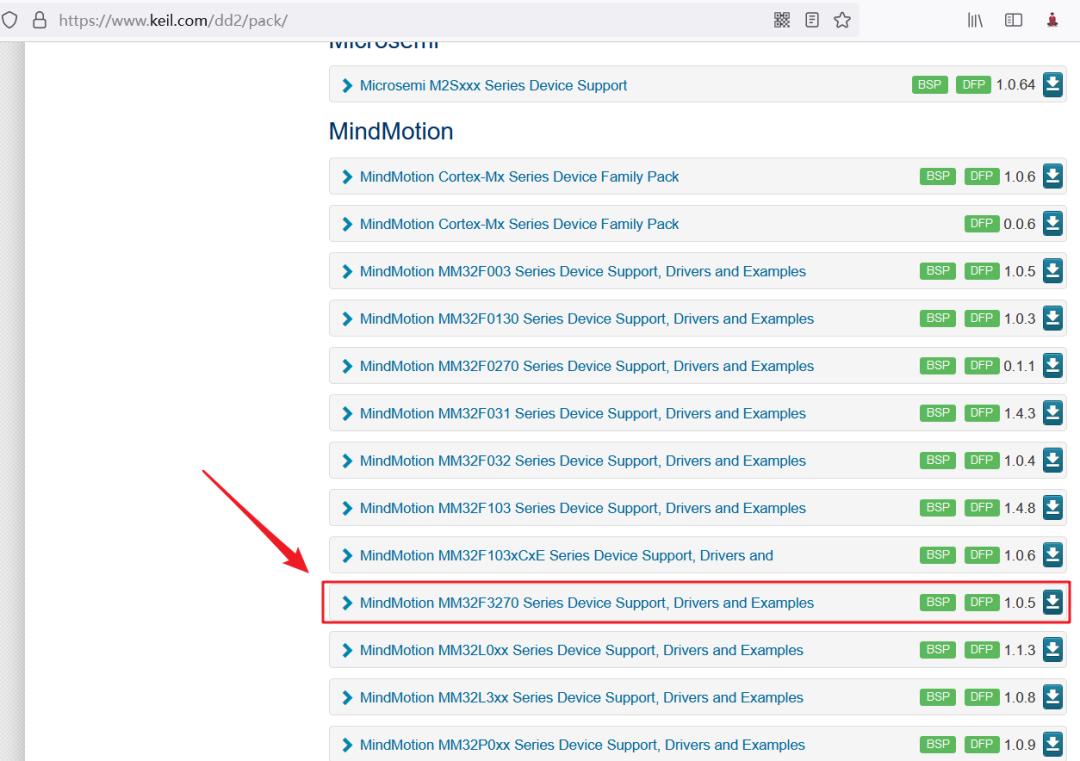Toggle reader view in address bar
1080x761 pixels.
[x=812, y=20]
